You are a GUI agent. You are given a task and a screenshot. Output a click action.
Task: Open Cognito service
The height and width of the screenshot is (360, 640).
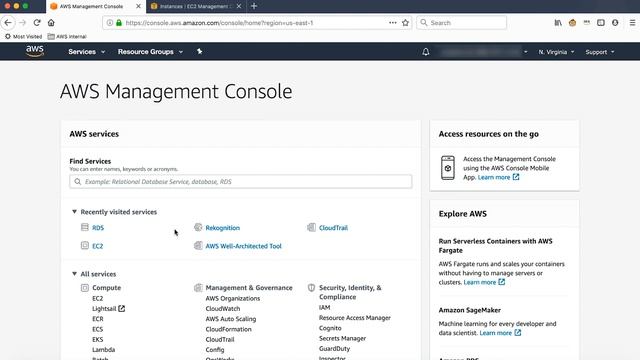(330, 328)
